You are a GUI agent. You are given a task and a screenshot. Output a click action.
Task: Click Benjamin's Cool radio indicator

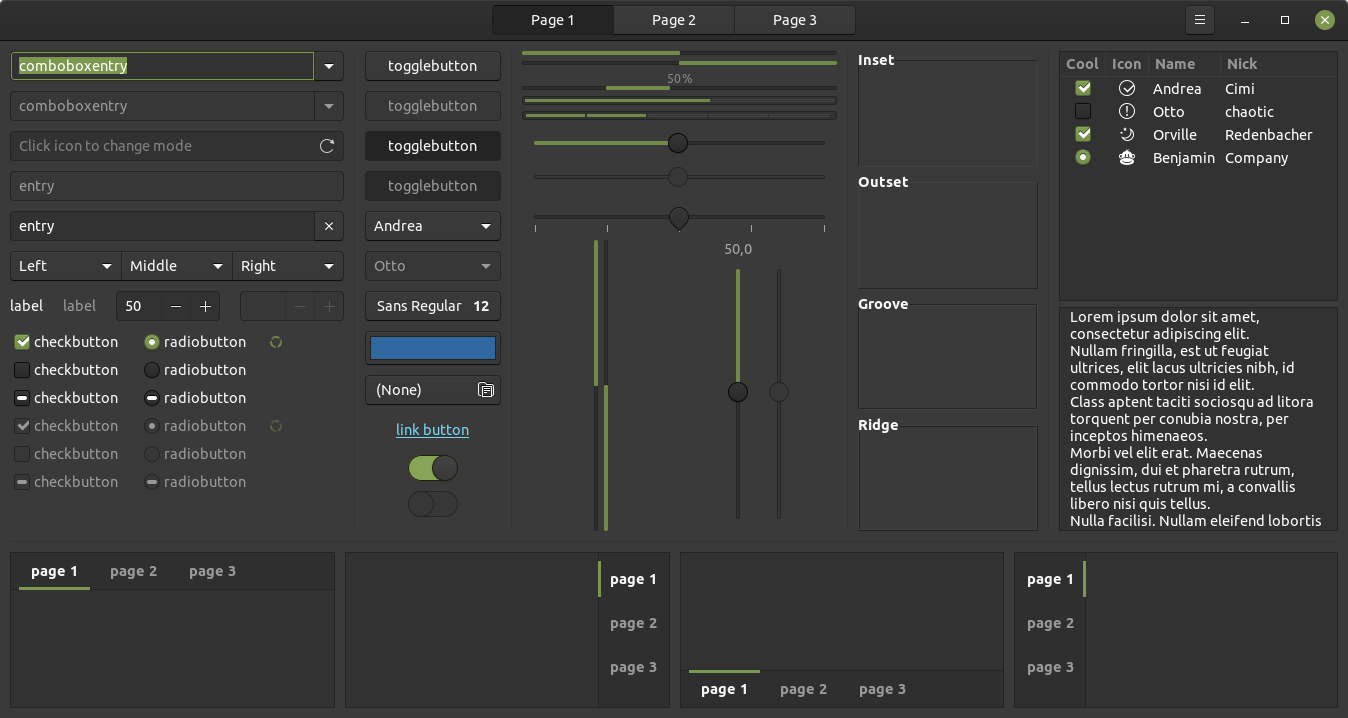click(x=1083, y=158)
